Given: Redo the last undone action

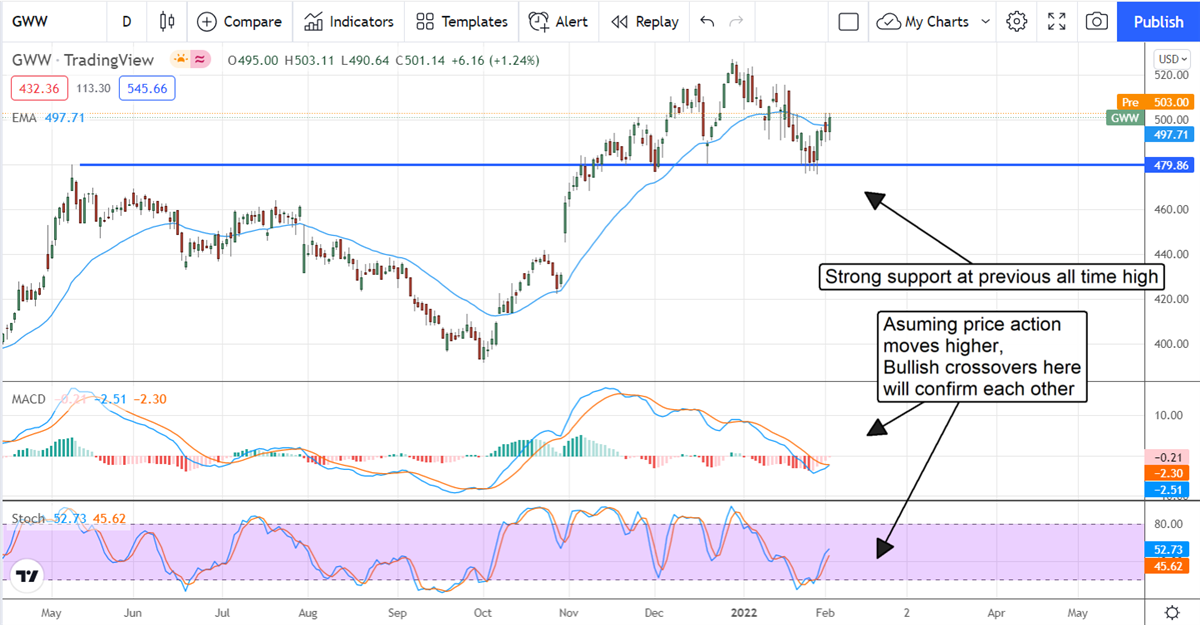Looking at the screenshot, I should pos(737,21).
